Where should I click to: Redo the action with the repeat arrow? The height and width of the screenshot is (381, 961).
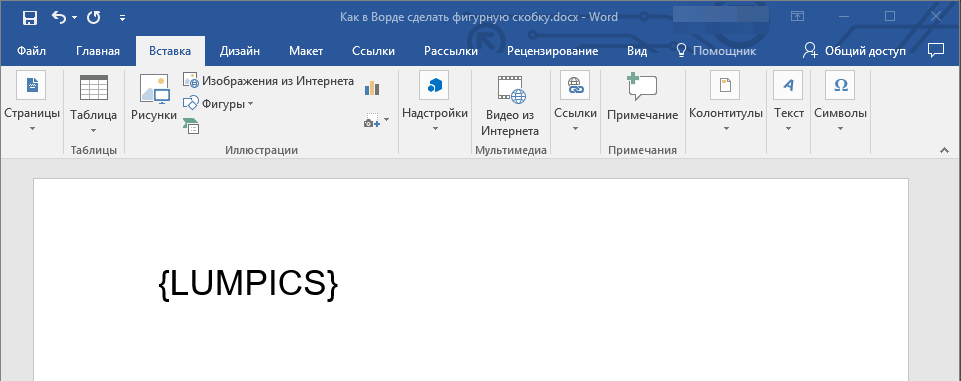94,17
